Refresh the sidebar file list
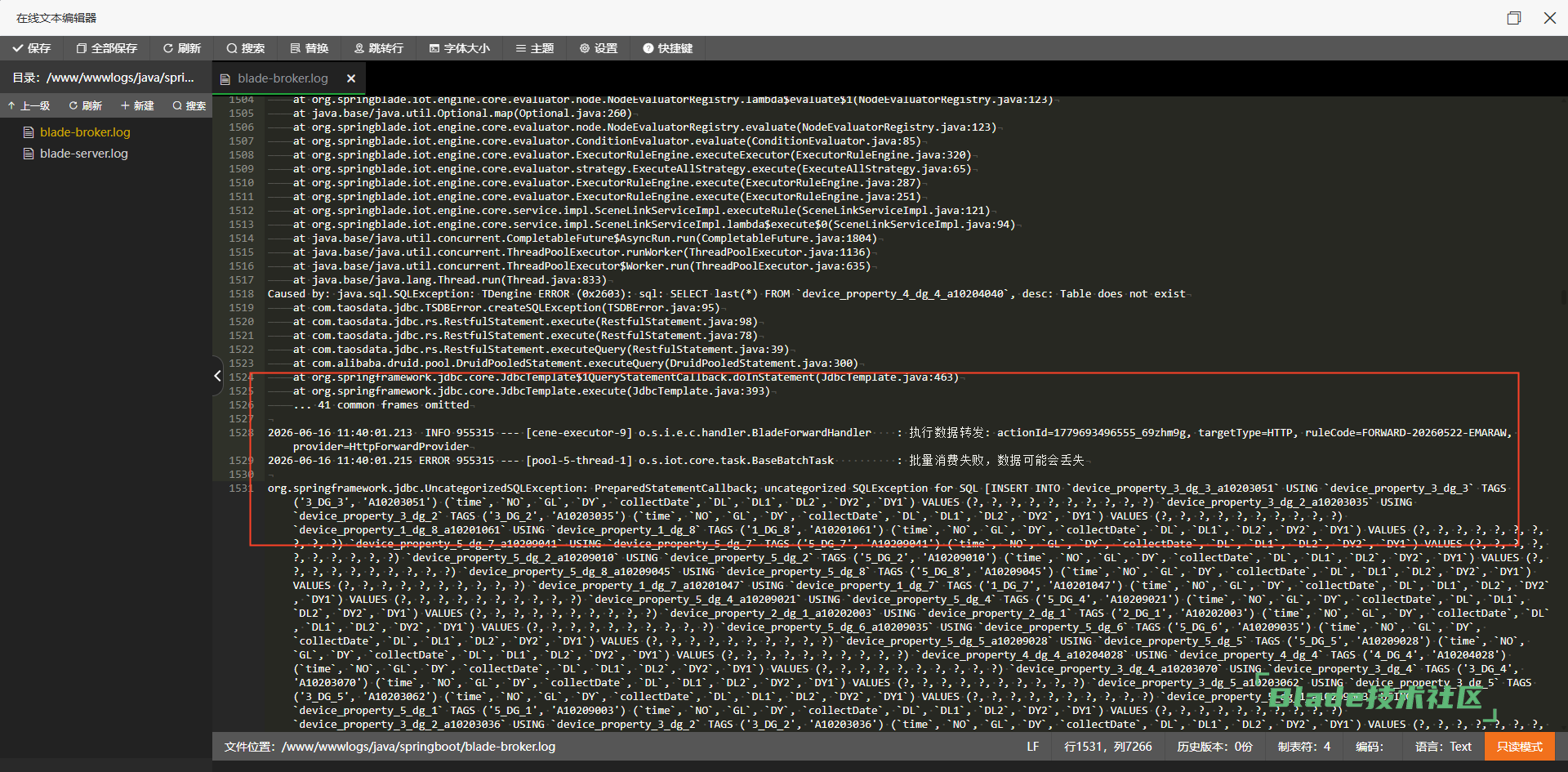Image resolution: width=1568 pixels, height=772 pixels. (86, 105)
